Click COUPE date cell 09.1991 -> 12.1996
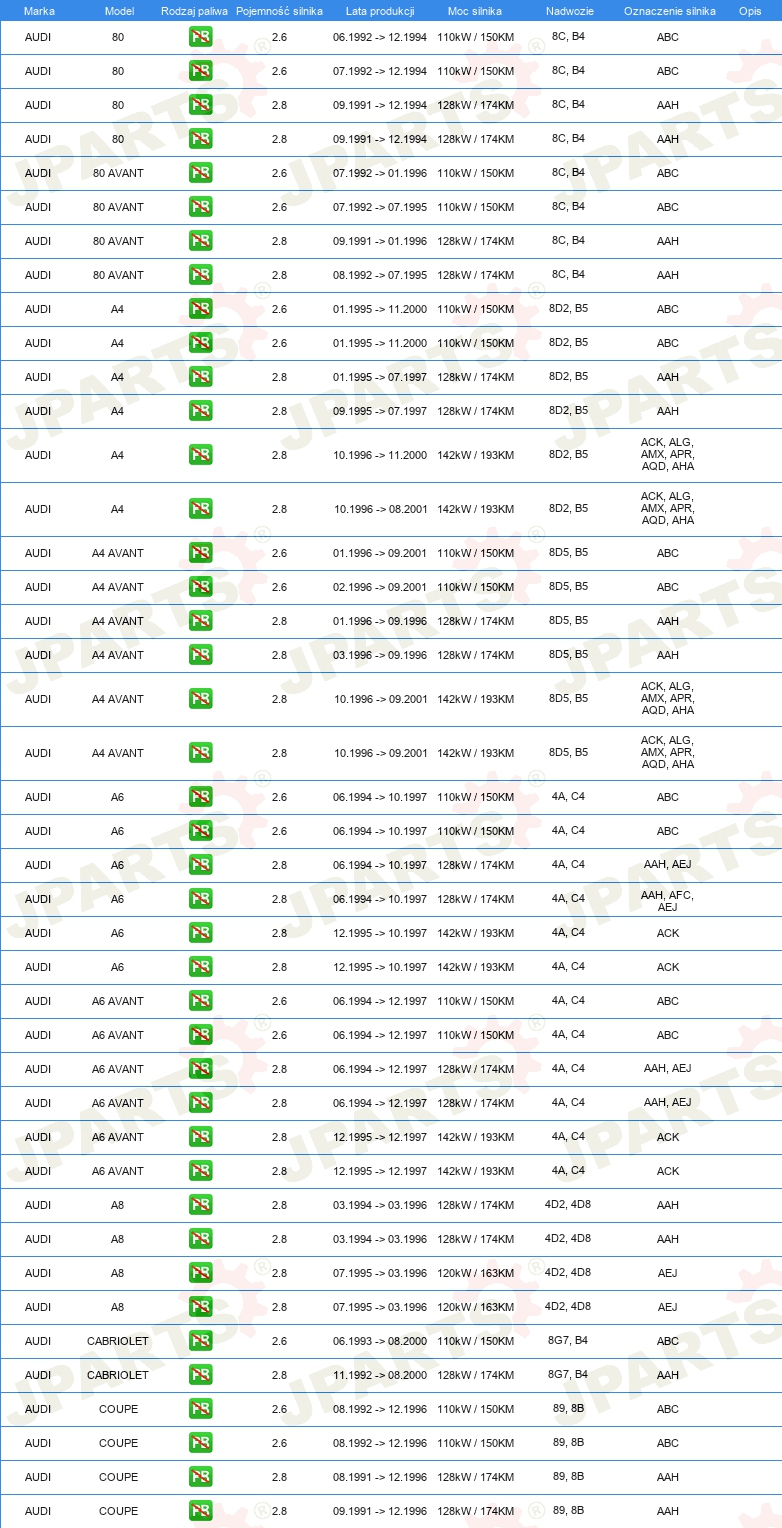This screenshot has height=1528, width=782. click(x=380, y=1511)
